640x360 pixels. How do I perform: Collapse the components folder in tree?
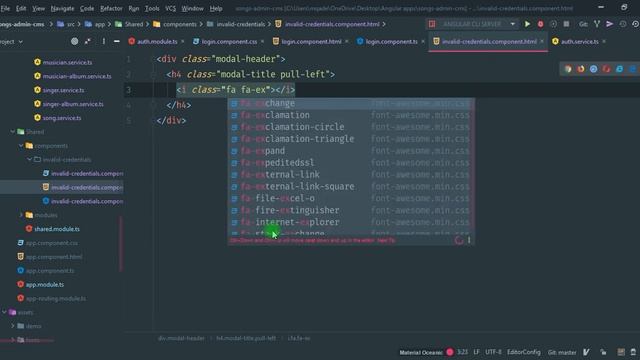click(21, 146)
